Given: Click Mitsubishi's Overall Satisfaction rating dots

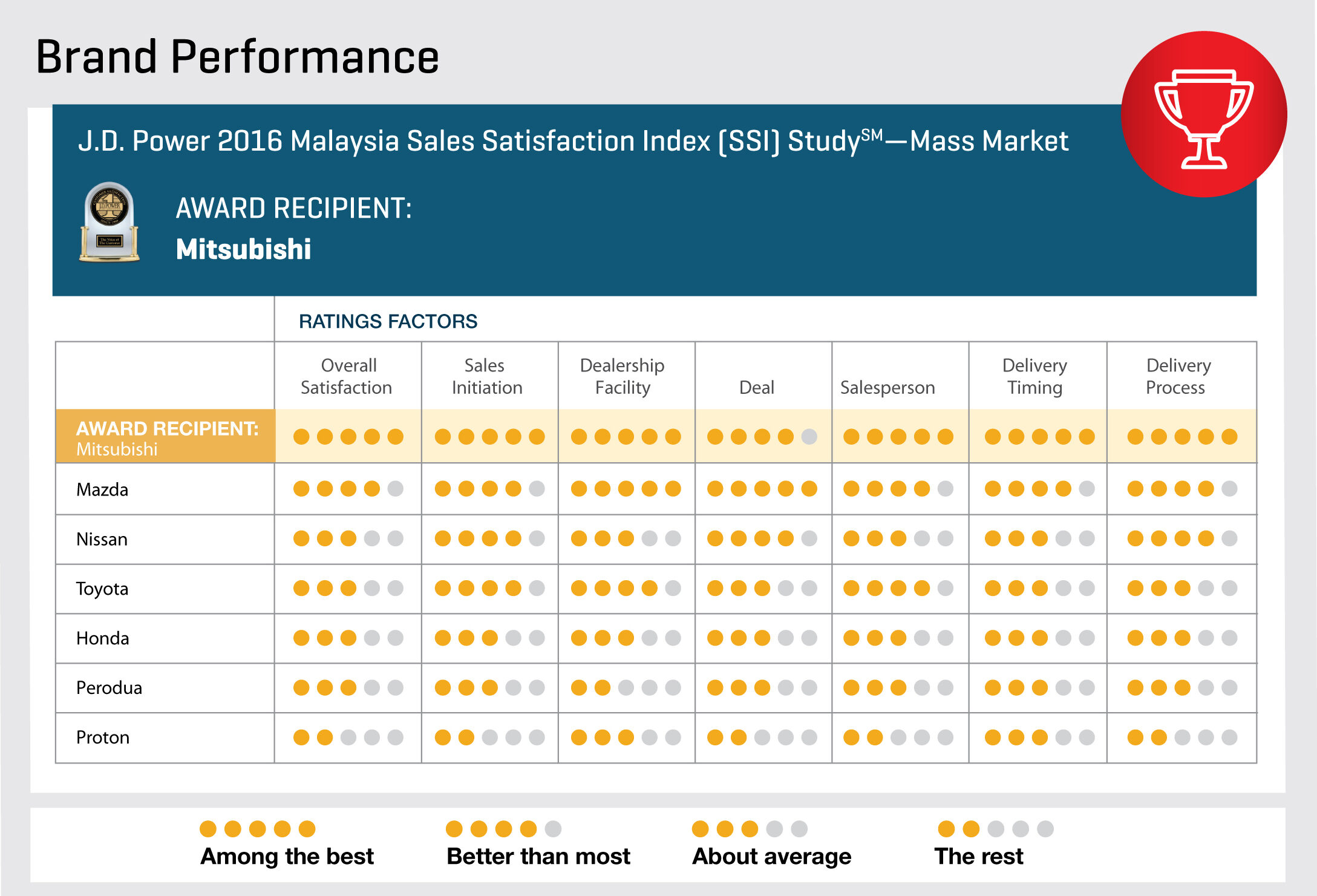Looking at the screenshot, I should pyautogui.click(x=348, y=436).
